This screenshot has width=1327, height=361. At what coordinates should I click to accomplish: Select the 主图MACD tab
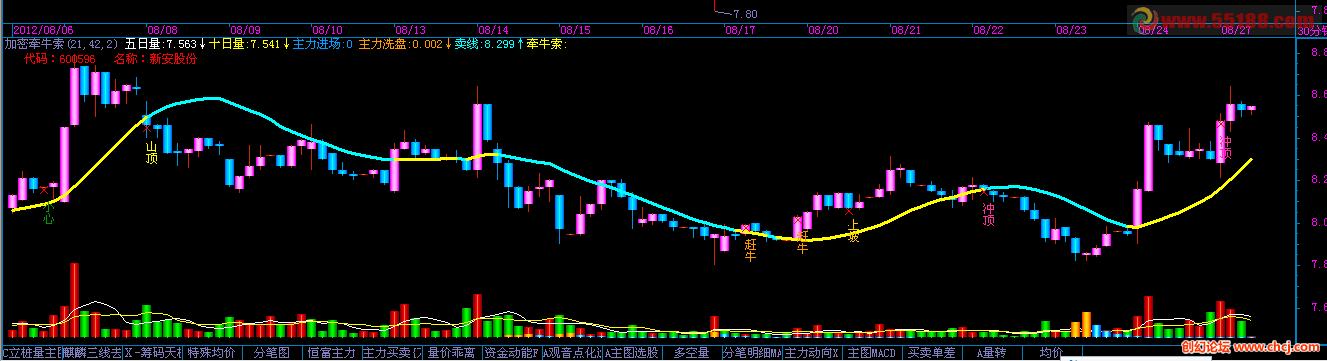(x=871, y=353)
